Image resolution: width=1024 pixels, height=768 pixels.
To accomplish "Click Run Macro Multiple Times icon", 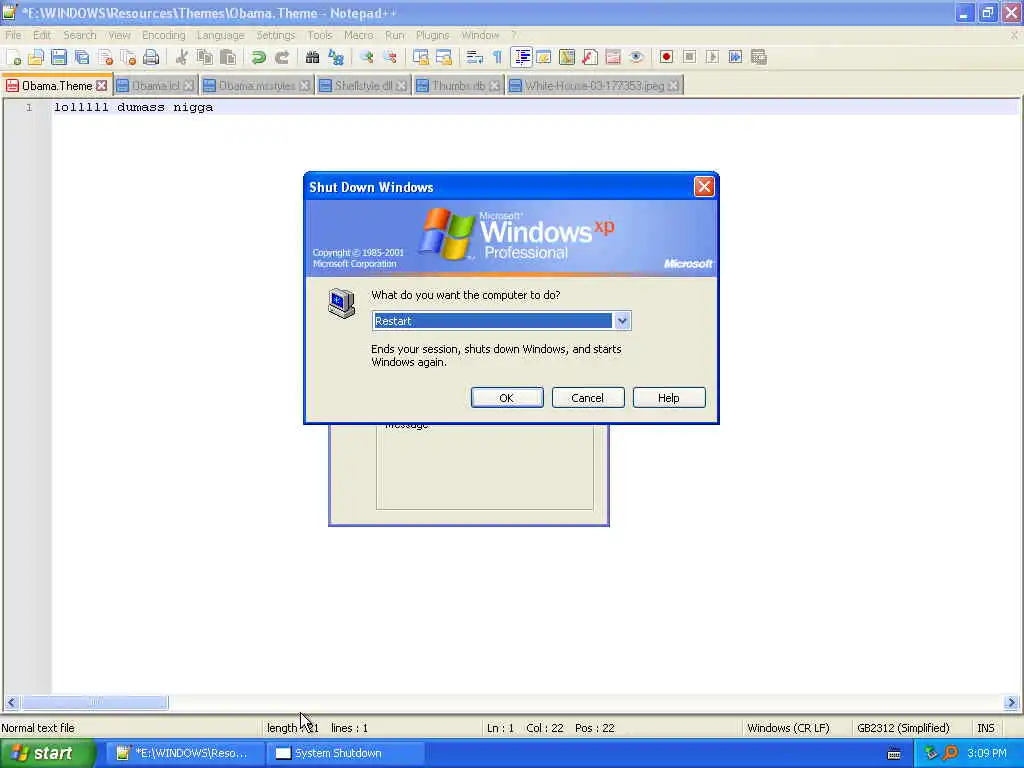I will click(735, 57).
